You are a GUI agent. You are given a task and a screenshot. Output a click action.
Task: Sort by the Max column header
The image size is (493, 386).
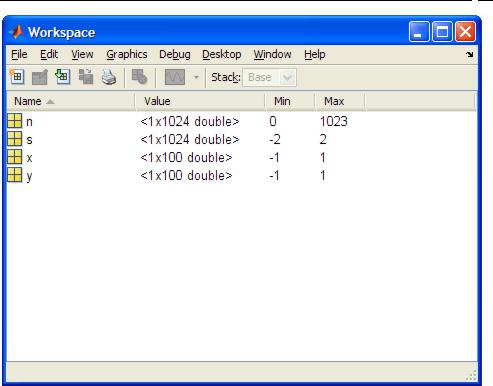pos(340,101)
